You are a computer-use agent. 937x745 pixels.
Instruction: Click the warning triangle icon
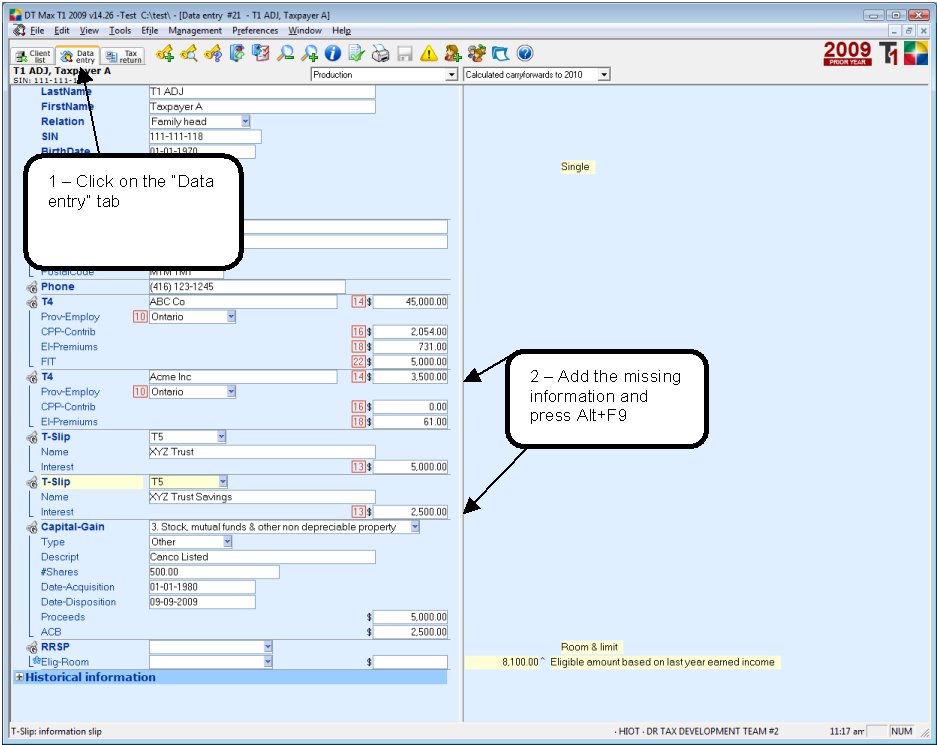[x=428, y=54]
